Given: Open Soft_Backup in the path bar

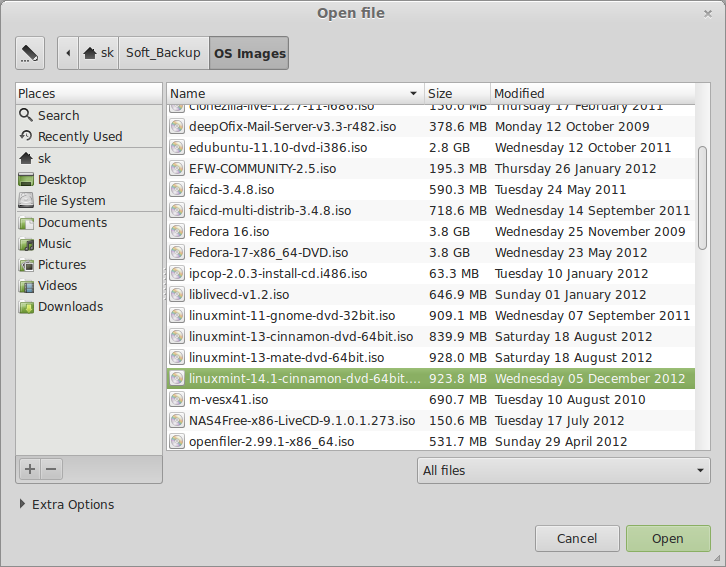Looking at the screenshot, I should coord(163,53).
